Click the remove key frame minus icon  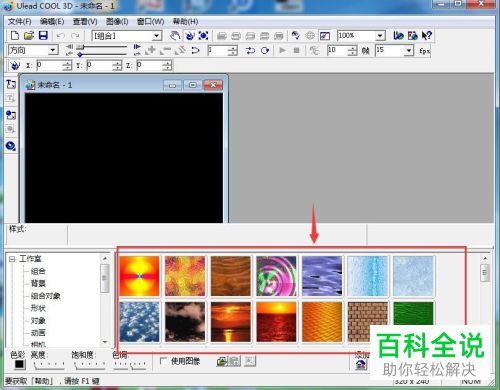pos(166,51)
